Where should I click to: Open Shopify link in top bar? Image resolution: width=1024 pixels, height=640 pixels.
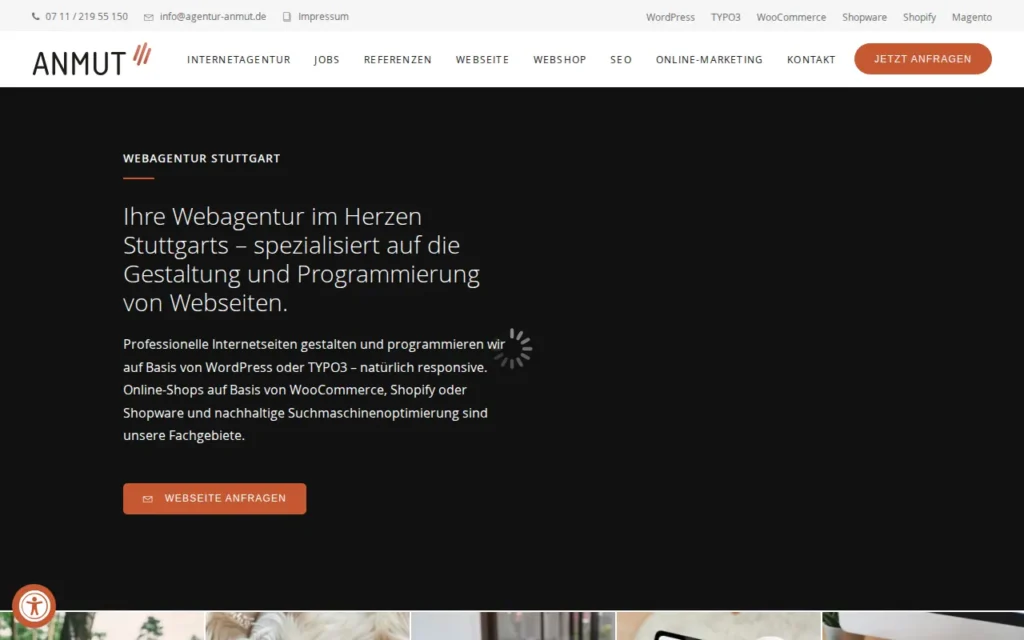pyautogui.click(x=919, y=17)
